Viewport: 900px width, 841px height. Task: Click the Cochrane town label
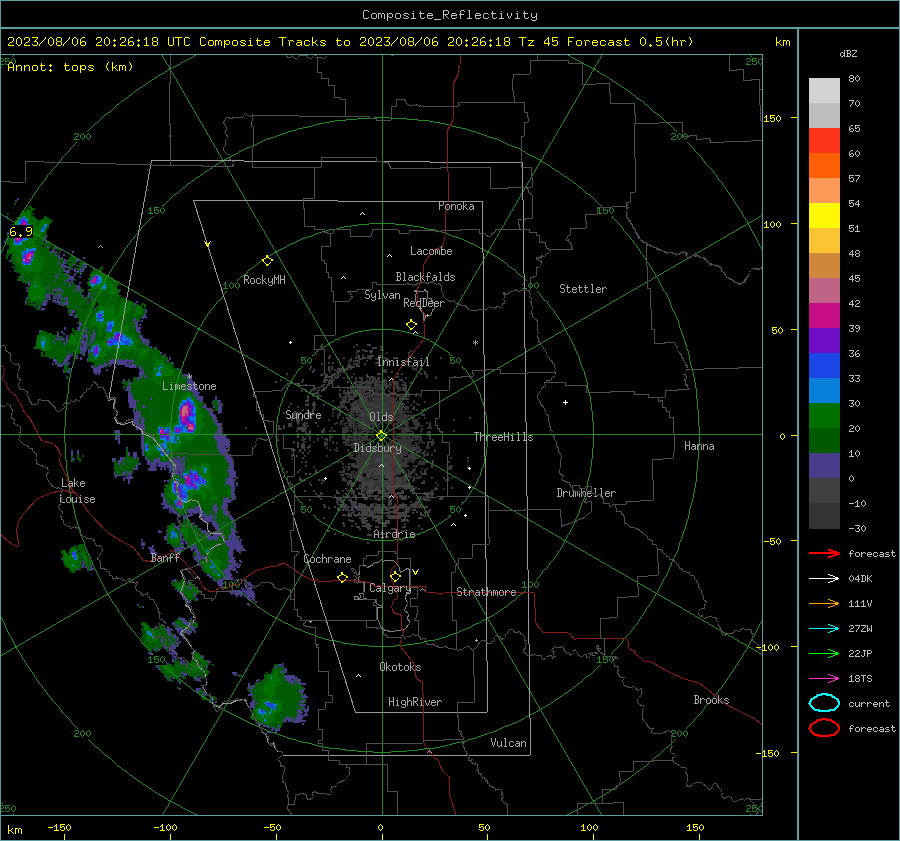click(x=327, y=559)
